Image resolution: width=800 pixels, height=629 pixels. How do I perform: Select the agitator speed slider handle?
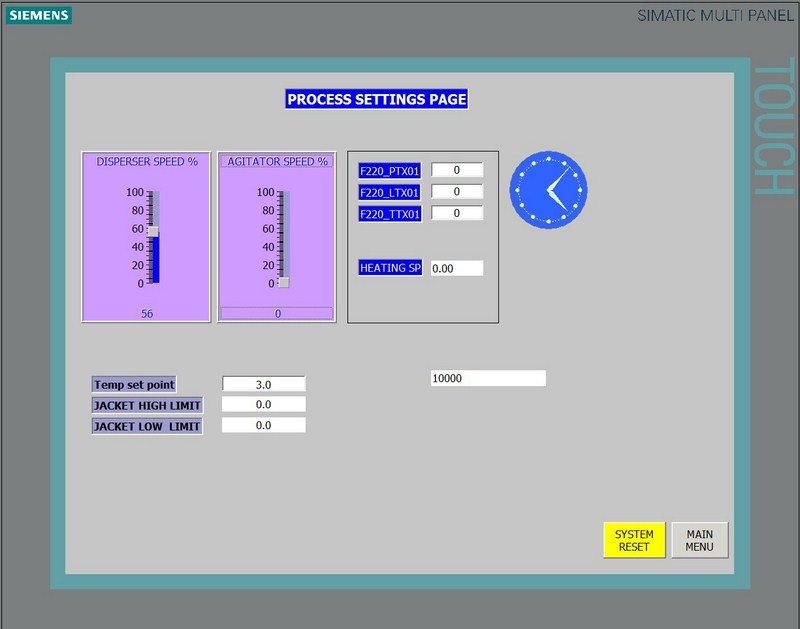(285, 283)
